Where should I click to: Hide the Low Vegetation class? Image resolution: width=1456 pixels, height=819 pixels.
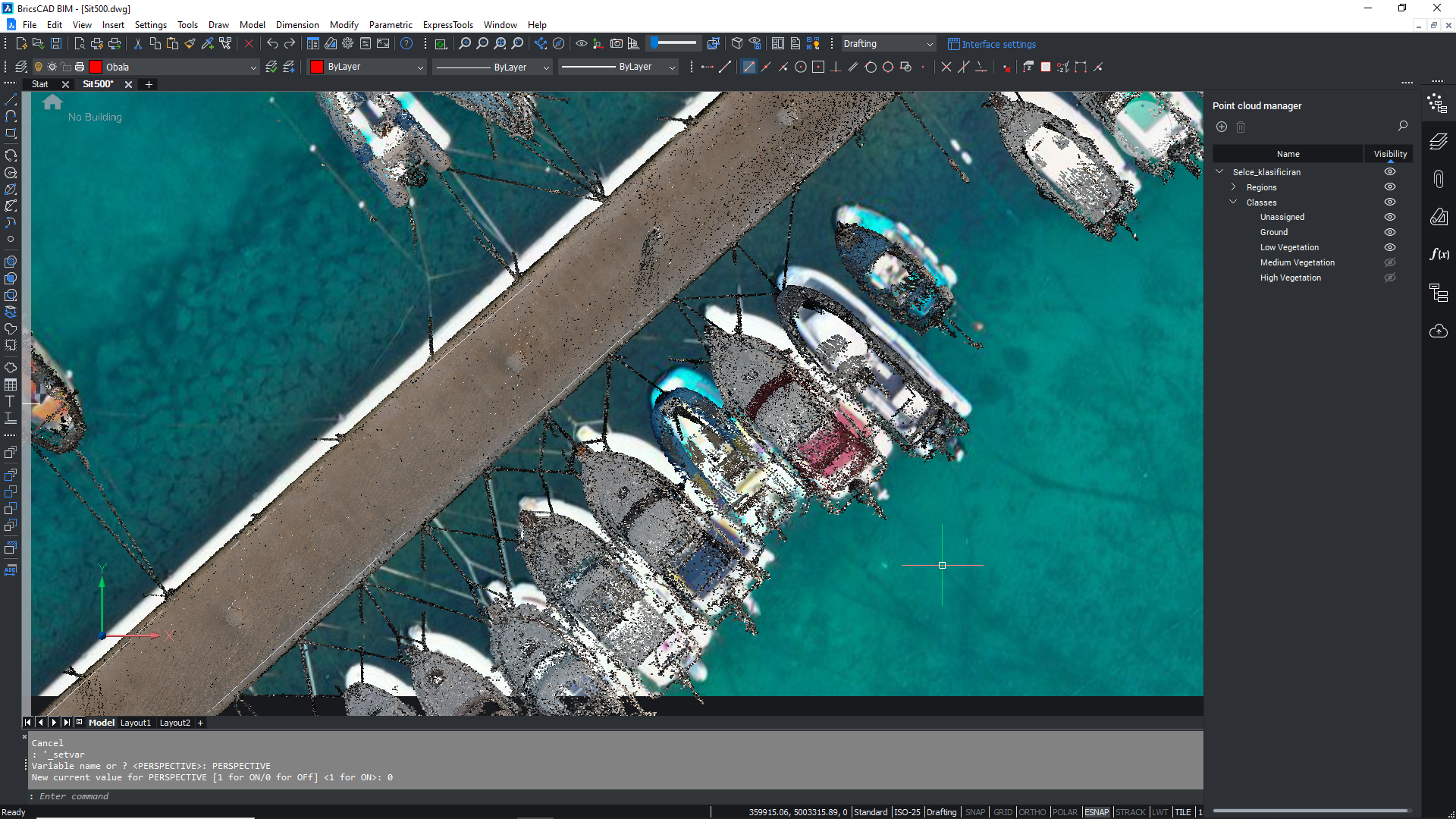coord(1390,247)
